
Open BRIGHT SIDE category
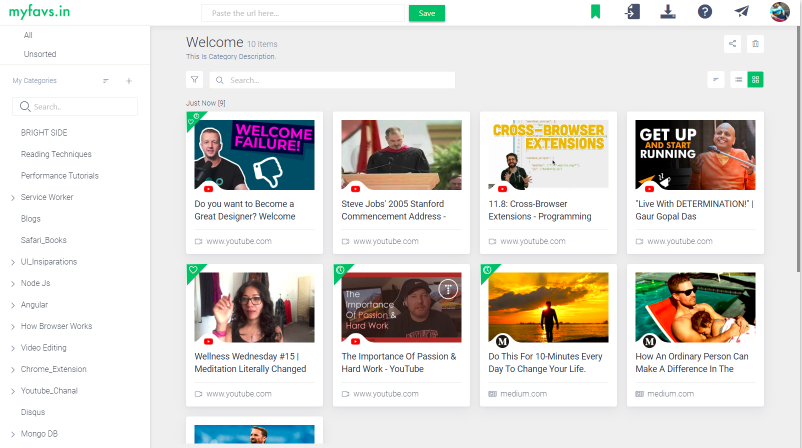44,132
